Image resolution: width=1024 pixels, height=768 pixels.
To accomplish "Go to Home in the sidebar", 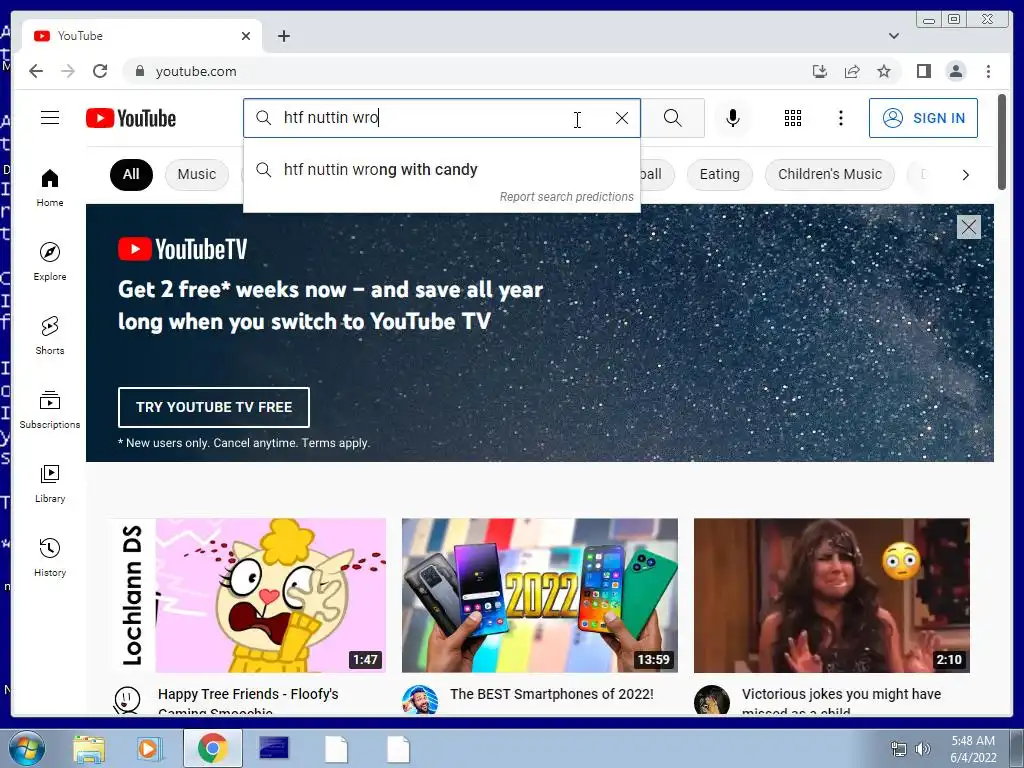I will pyautogui.click(x=50, y=188).
